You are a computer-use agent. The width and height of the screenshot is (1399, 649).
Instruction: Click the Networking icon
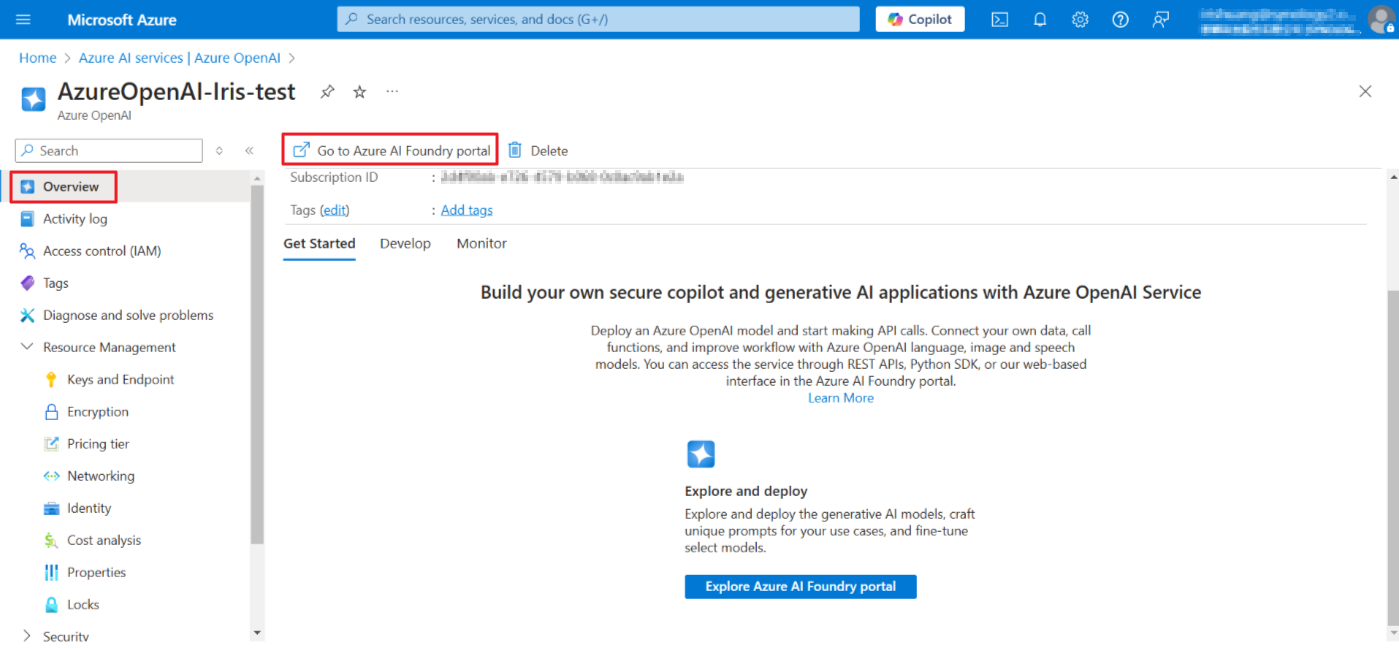point(52,476)
